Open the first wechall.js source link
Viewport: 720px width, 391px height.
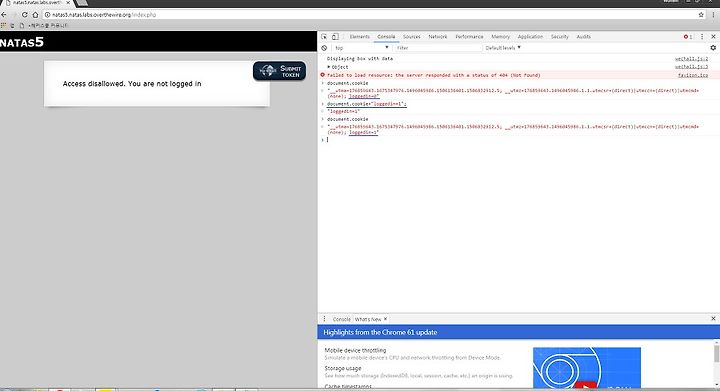tap(691, 59)
